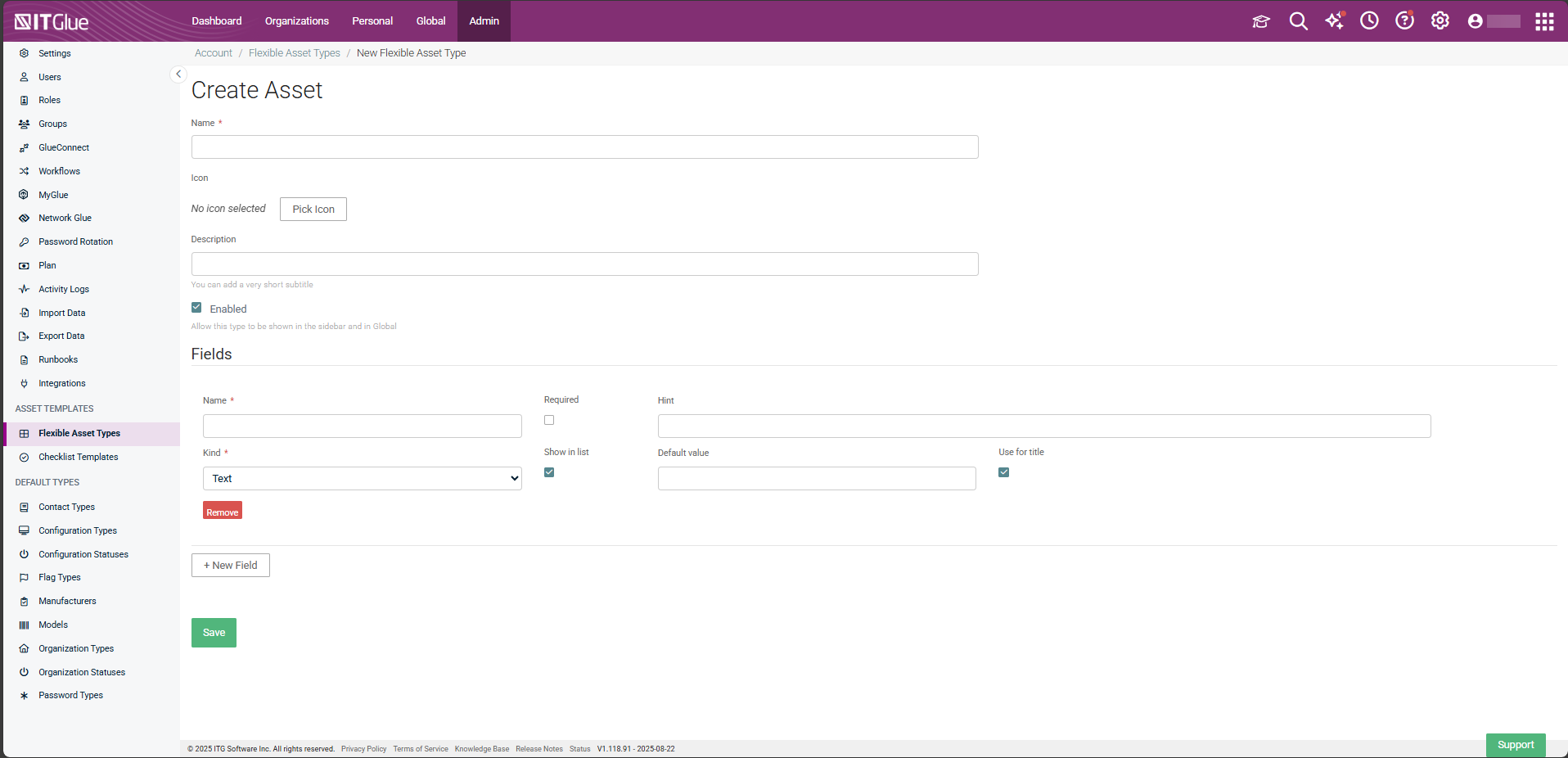Open the Knowledge Base footer link
The width and height of the screenshot is (1568, 758).
482,749
